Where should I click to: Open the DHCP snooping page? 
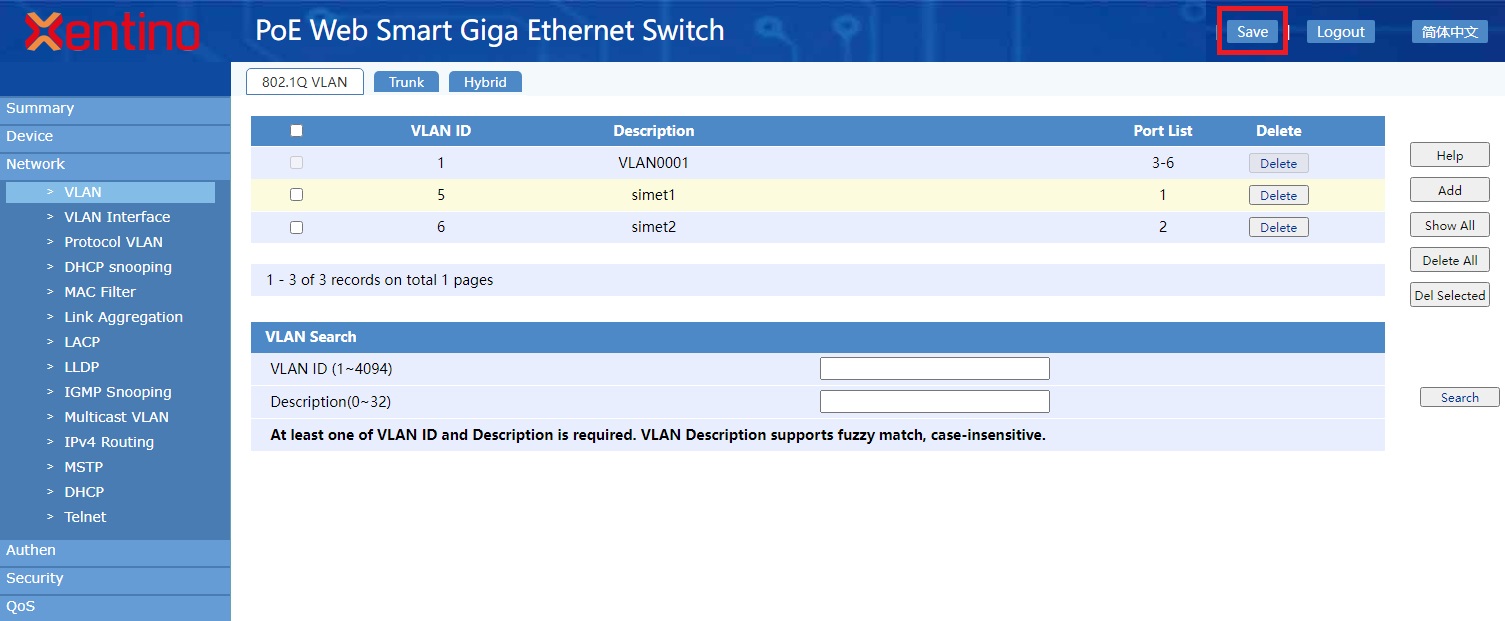(x=118, y=267)
